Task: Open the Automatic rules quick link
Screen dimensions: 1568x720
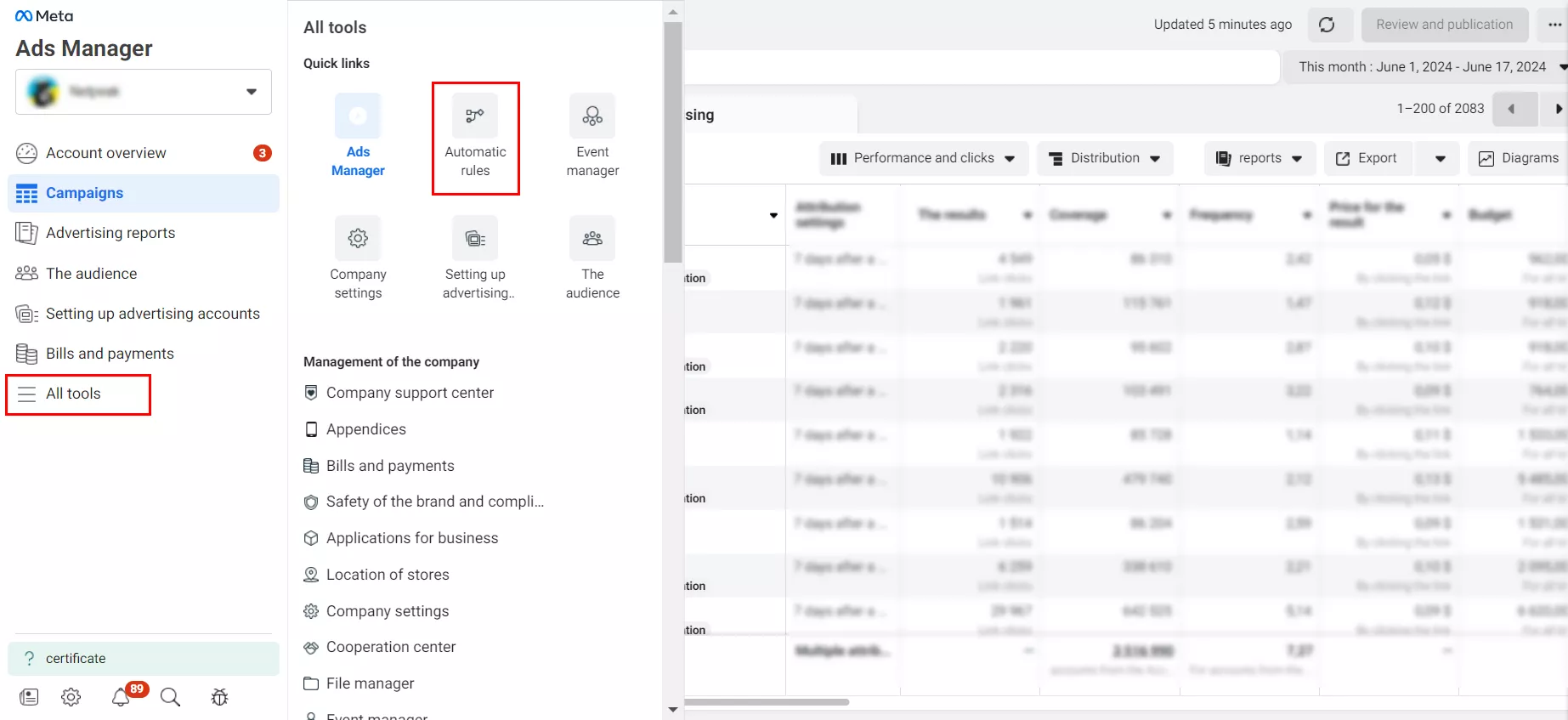Action: [475, 139]
